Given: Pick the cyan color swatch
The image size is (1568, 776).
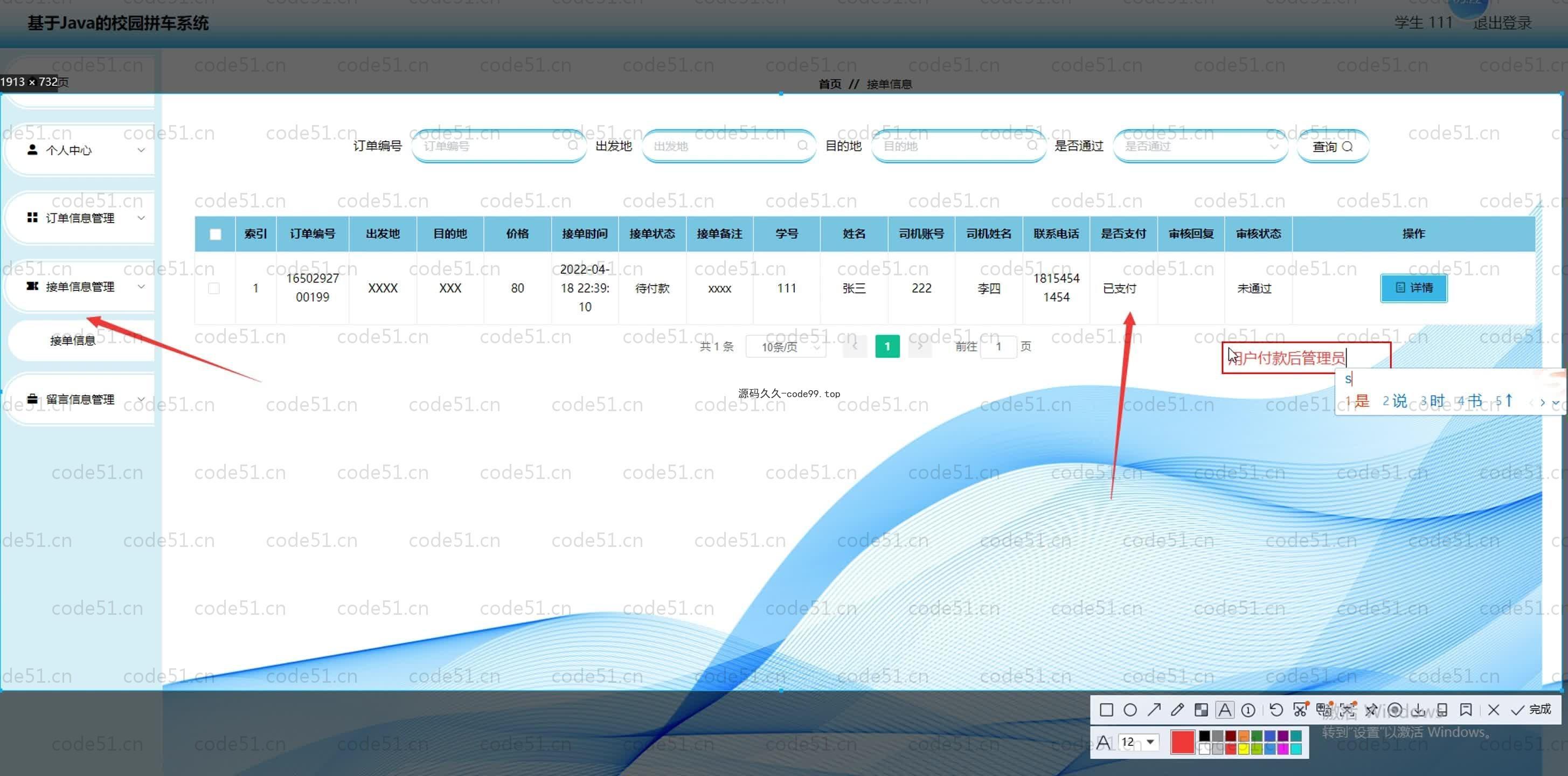Looking at the screenshot, I should point(1296,749).
